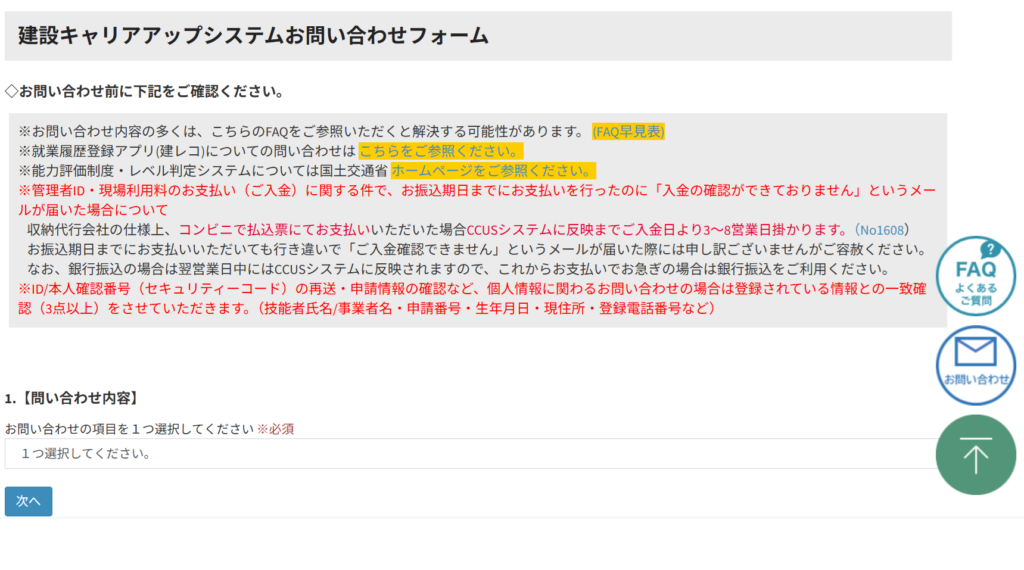Click the envelope お問い合わせ floating icon

[975, 364]
